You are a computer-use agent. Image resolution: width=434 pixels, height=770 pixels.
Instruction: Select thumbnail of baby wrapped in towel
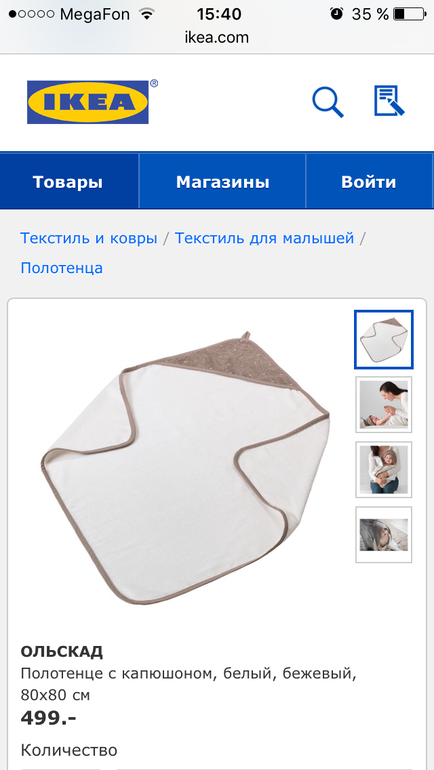pos(383,469)
